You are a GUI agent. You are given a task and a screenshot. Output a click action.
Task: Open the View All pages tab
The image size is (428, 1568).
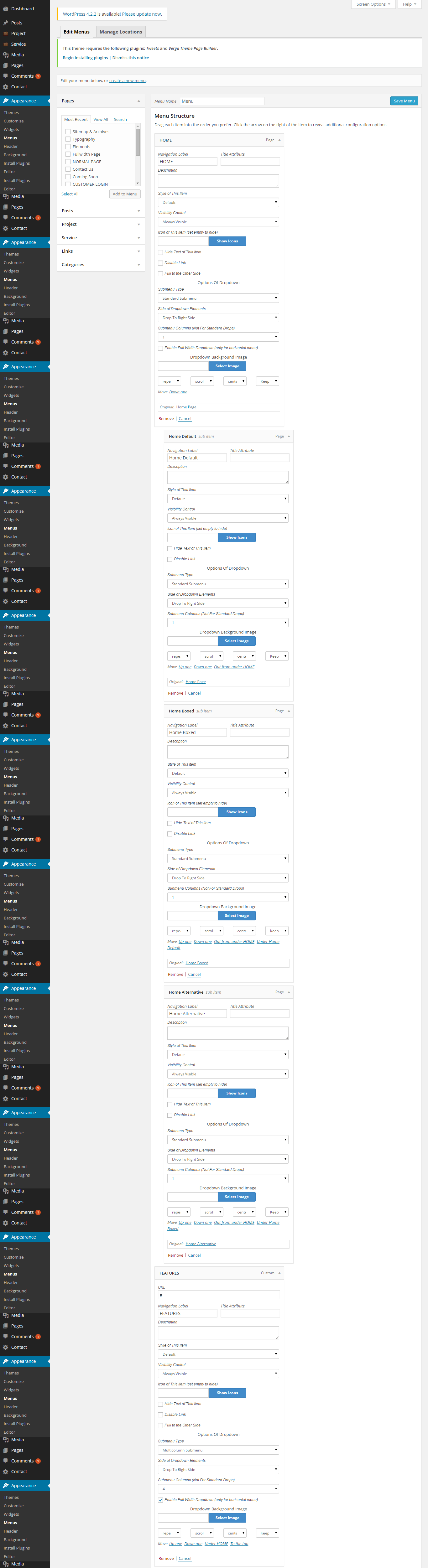[x=101, y=119]
